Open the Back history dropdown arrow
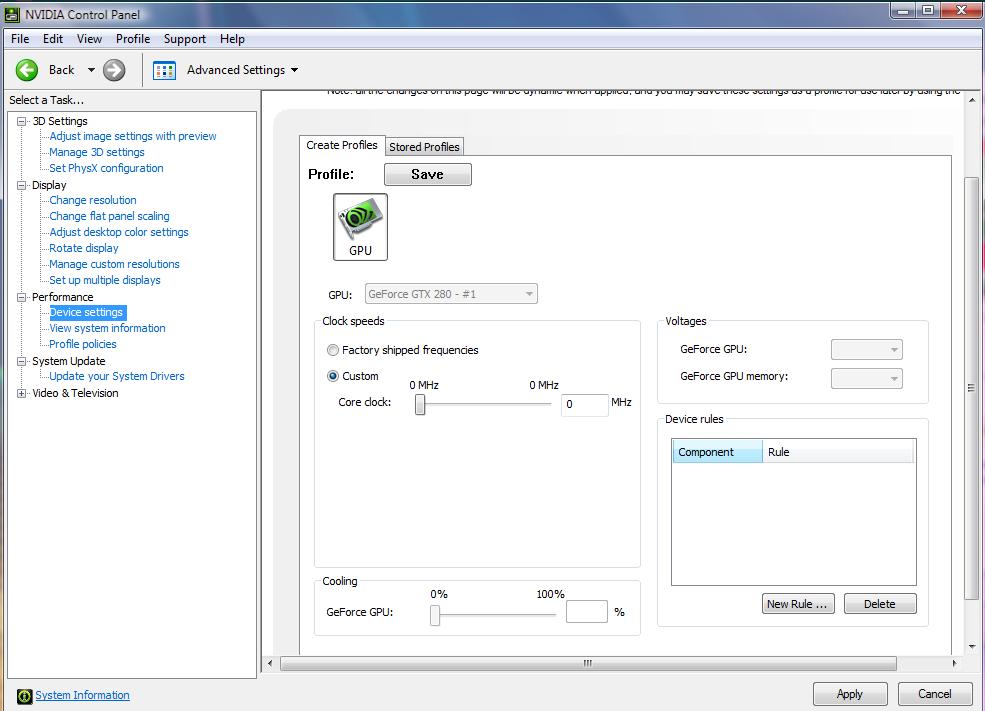985x711 pixels. pyautogui.click(x=91, y=70)
